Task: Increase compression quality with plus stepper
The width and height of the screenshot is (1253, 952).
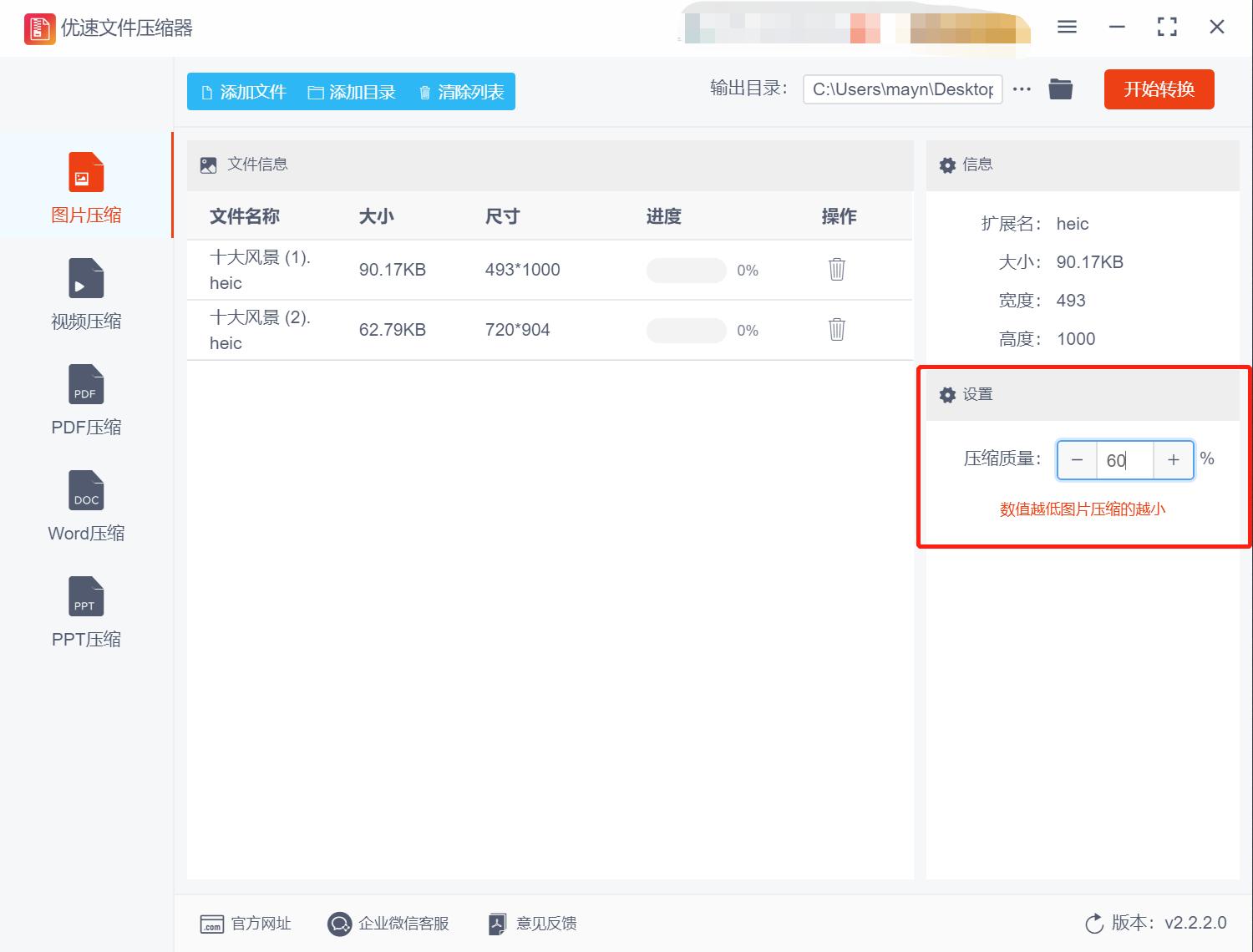Action: coord(1173,459)
